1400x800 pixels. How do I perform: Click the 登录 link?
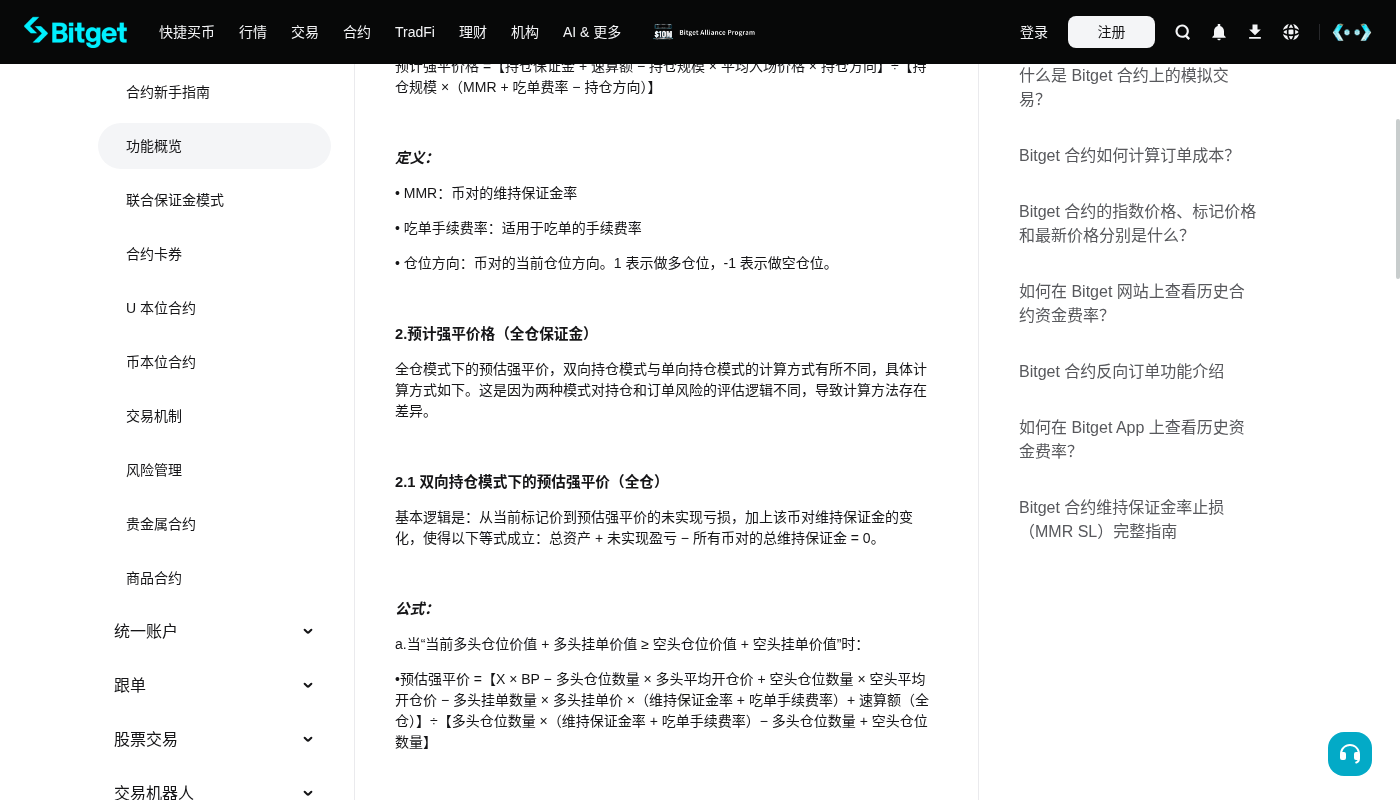point(1034,32)
